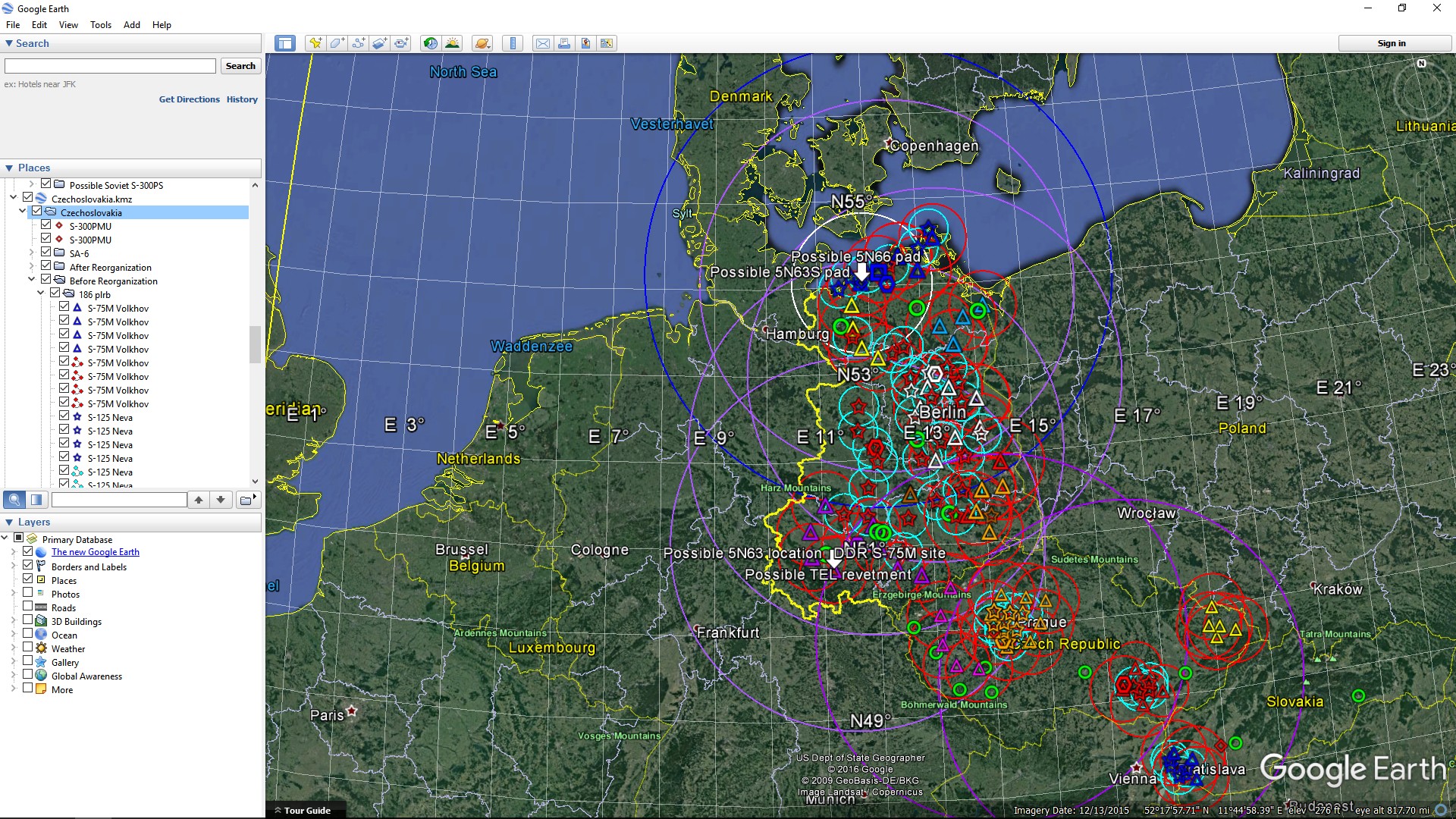View in Google Maps toolbar icon
Image resolution: width=1456 pixels, height=819 pixels.
[x=607, y=43]
